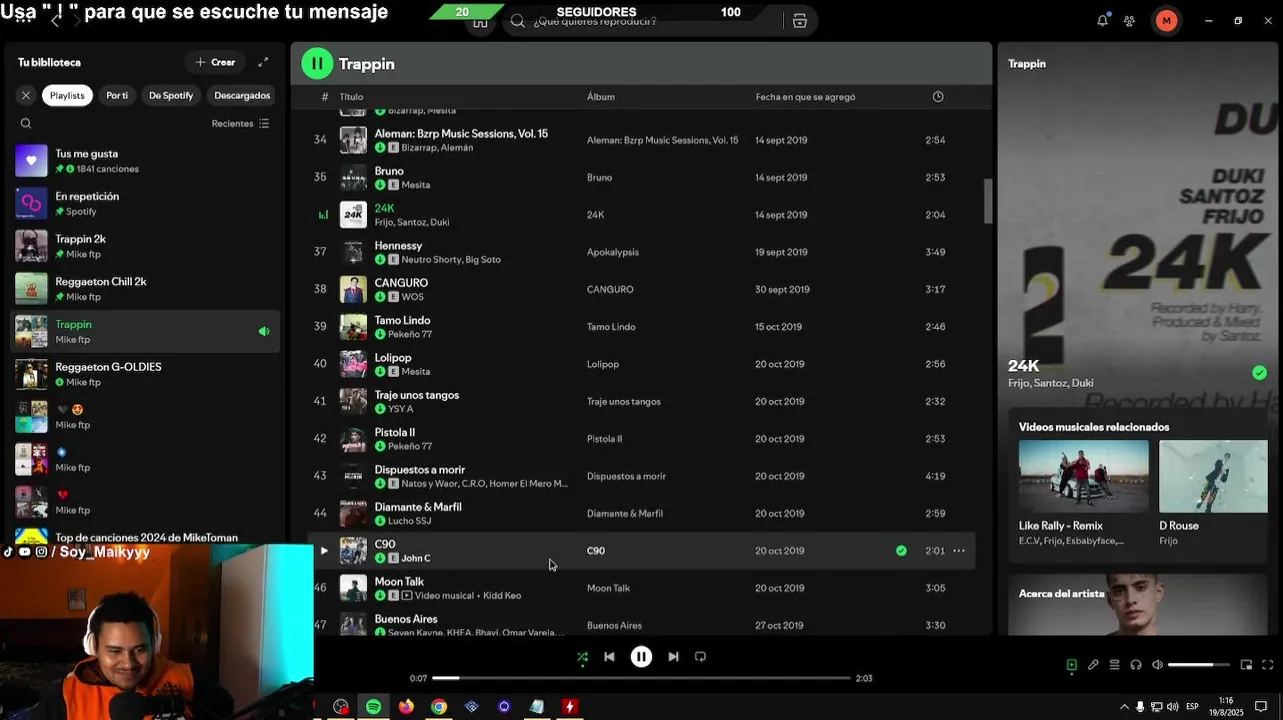Sort tracks by the Título column header
This screenshot has width=1283, height=720.
click(x=351, y=97)
